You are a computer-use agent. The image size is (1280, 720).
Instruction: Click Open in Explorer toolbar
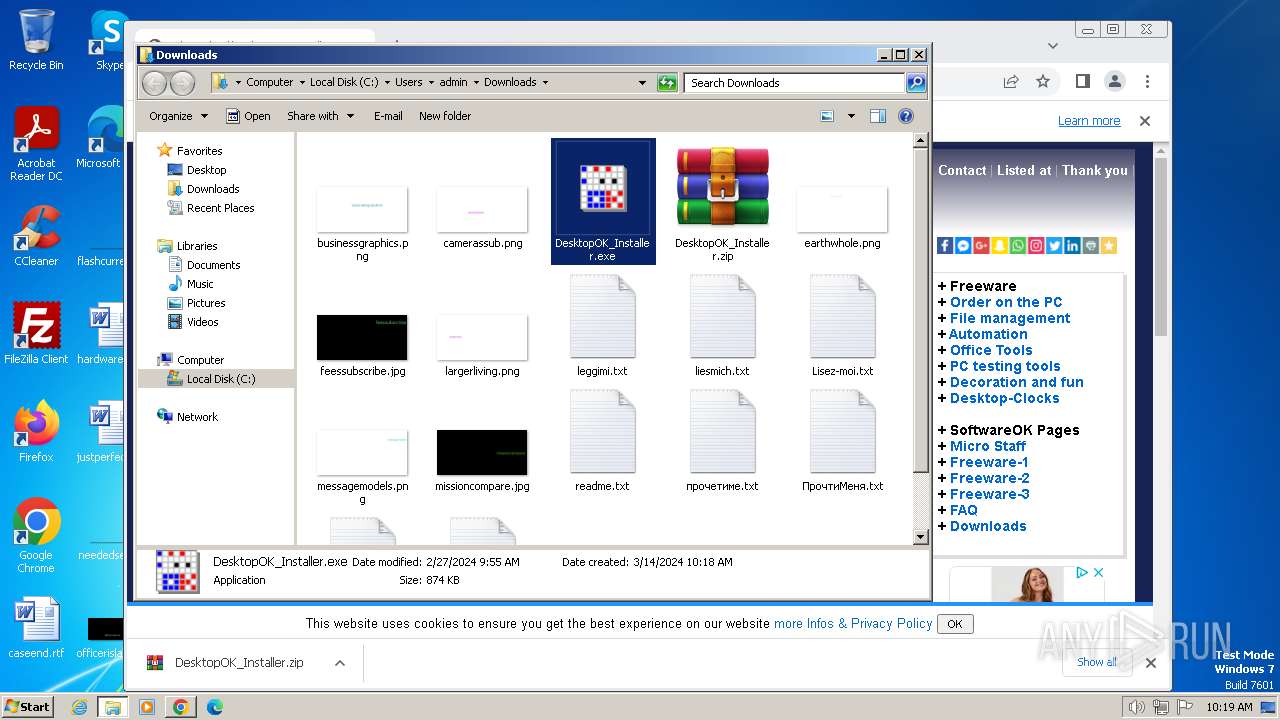tap(248, 116)
